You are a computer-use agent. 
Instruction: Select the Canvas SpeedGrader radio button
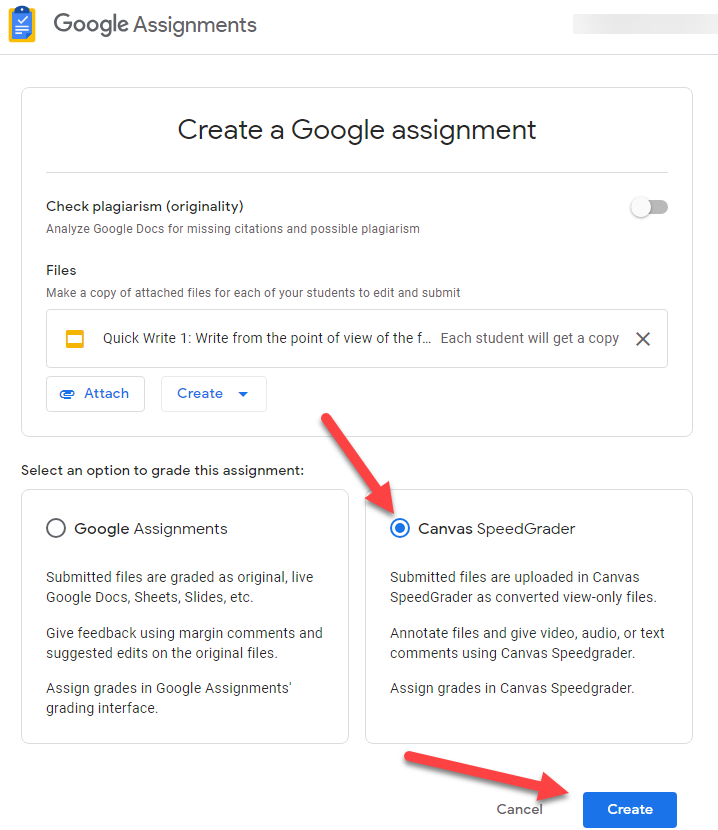[400, 529]
